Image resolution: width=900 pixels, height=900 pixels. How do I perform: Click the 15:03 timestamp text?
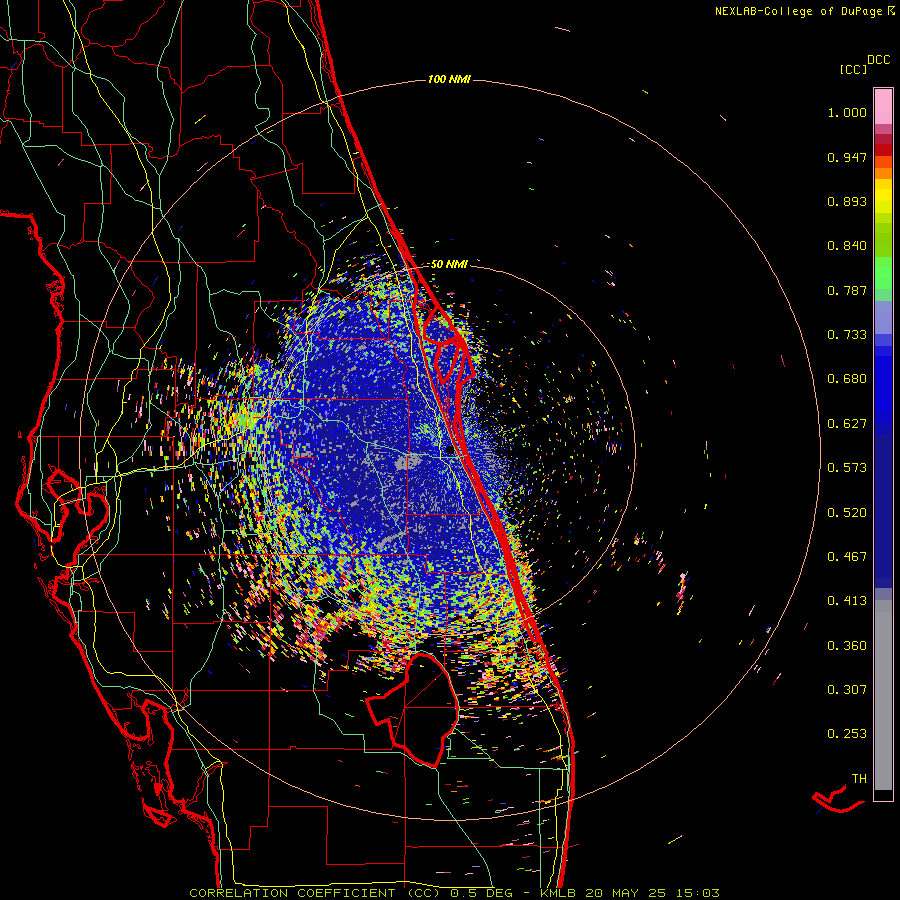[696, 893]
